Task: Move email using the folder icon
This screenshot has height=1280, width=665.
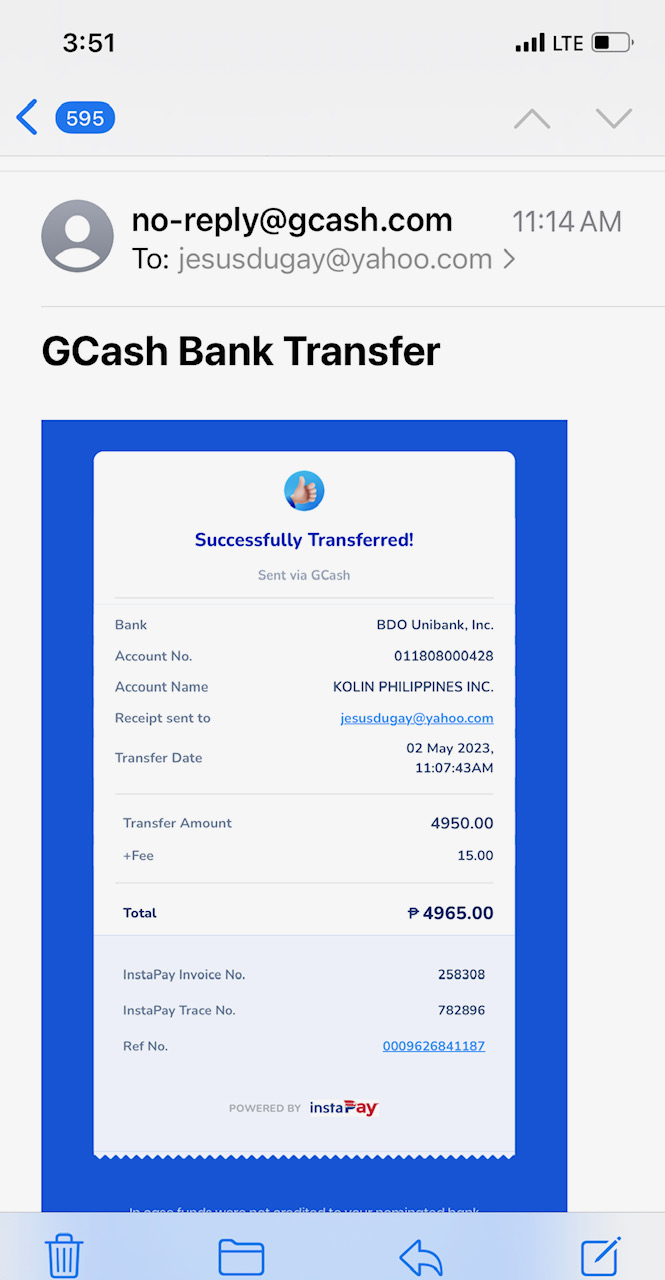Action: [241, 1256]
